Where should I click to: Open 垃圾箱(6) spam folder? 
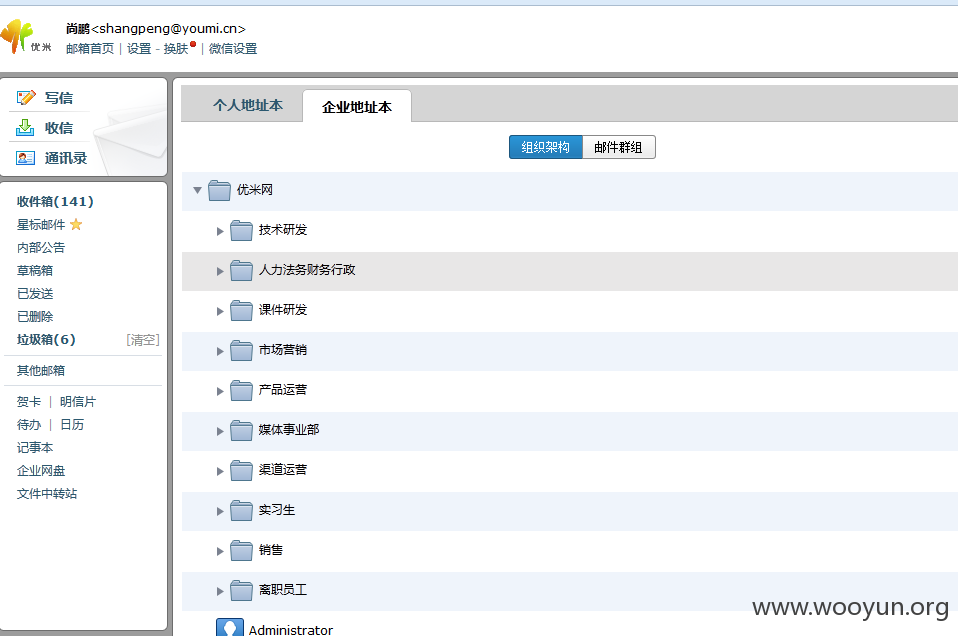[x=46, y=340]
